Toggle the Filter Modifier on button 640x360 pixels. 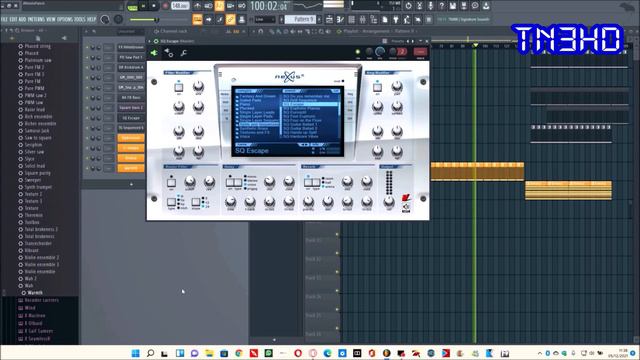point(179,87)
